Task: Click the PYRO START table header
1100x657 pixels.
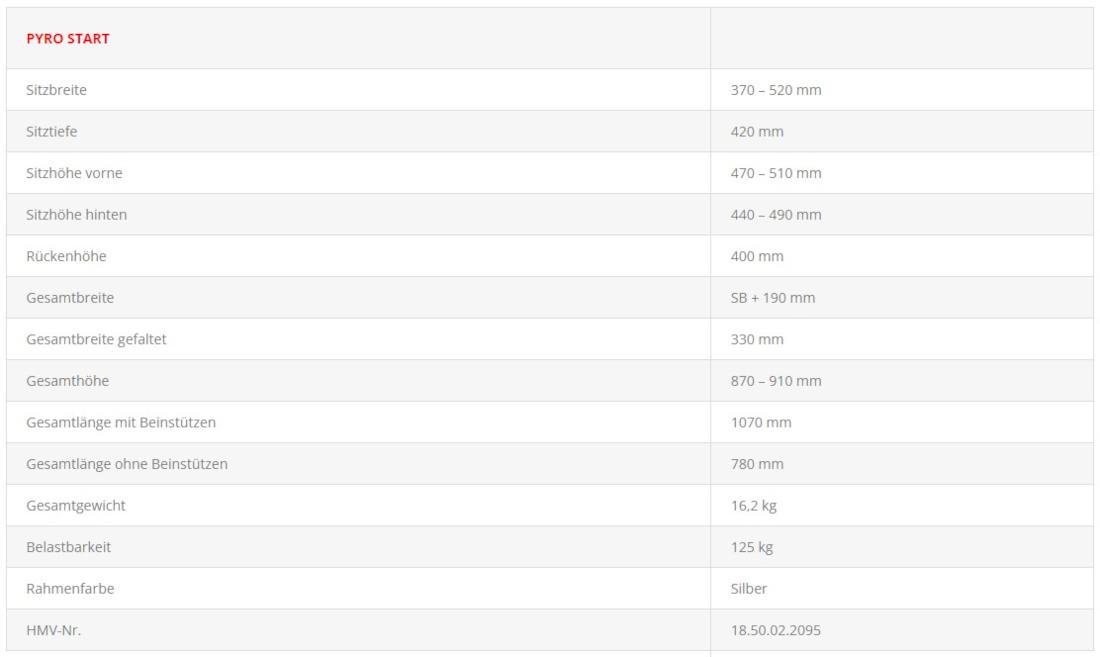Action: click(68, 40)
